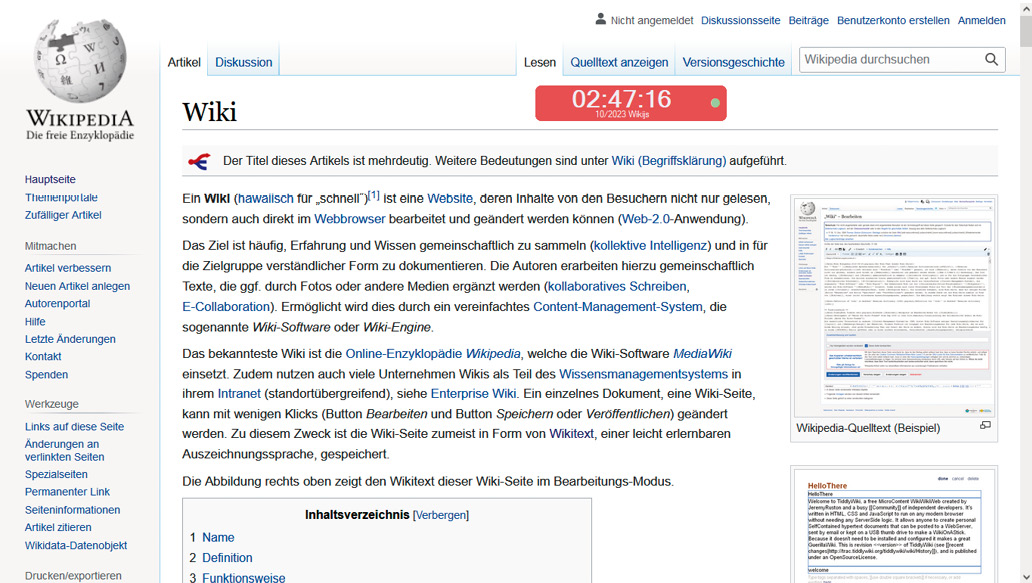Click the scrollbar down arrow
Screen dimensions: 1032x583
(x=1025, y=576)
